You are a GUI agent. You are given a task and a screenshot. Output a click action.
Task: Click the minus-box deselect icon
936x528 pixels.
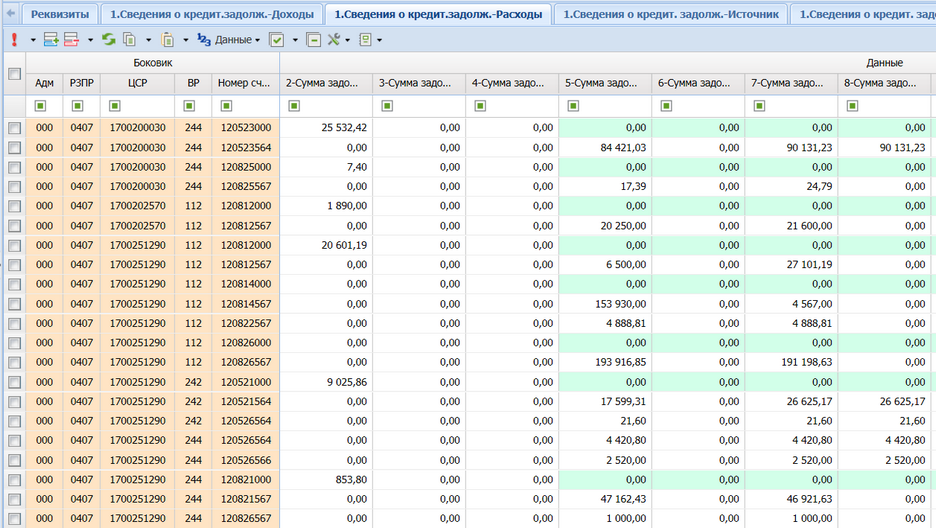tap(313, 40)
